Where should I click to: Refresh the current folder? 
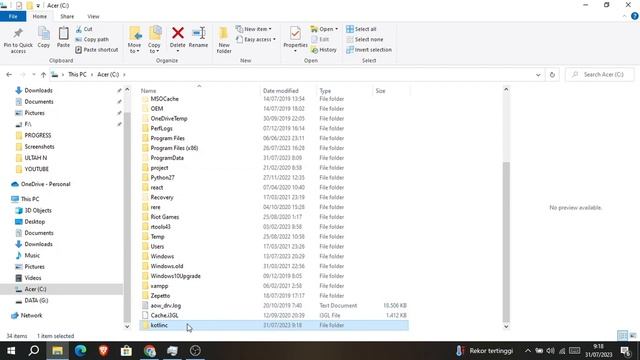tap(552, 75)
